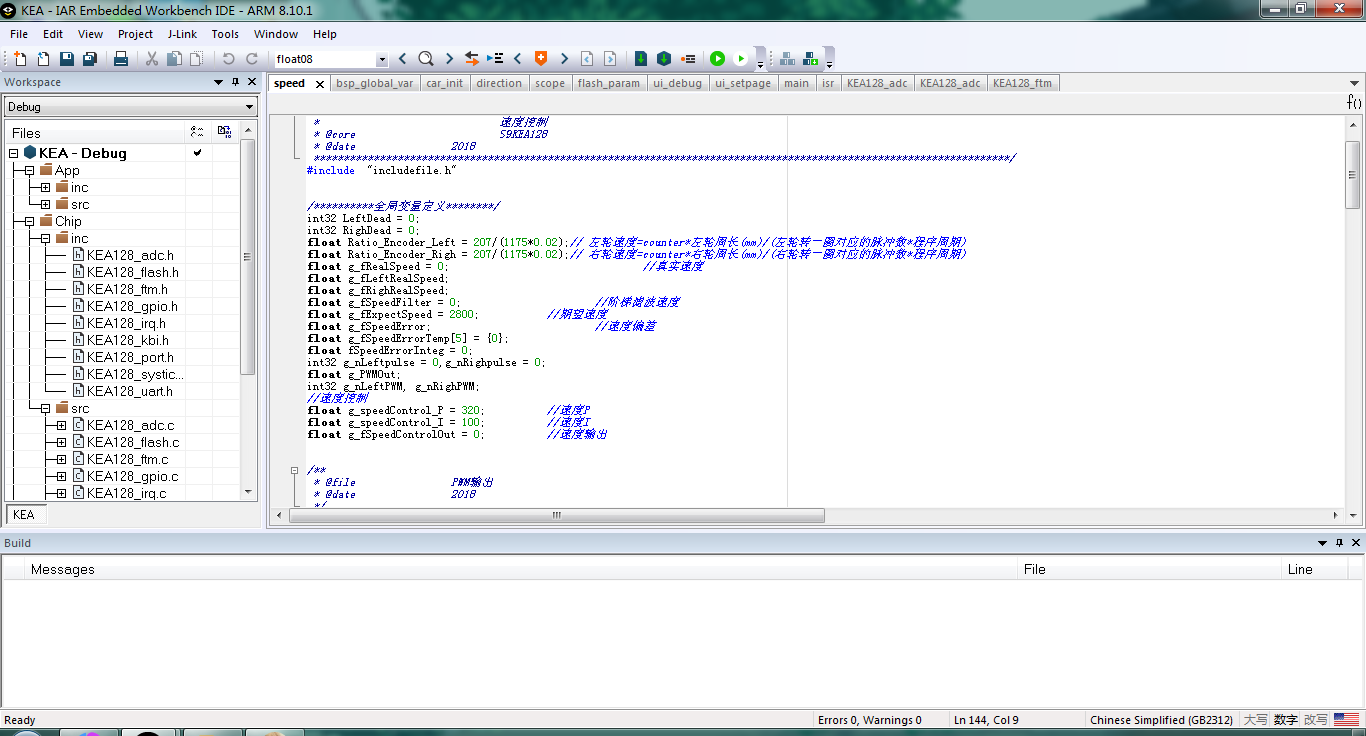The image size is (1366, 736).
Task: Close the speed editor tab
Action: pyautogui.click(x=320, y=84)
